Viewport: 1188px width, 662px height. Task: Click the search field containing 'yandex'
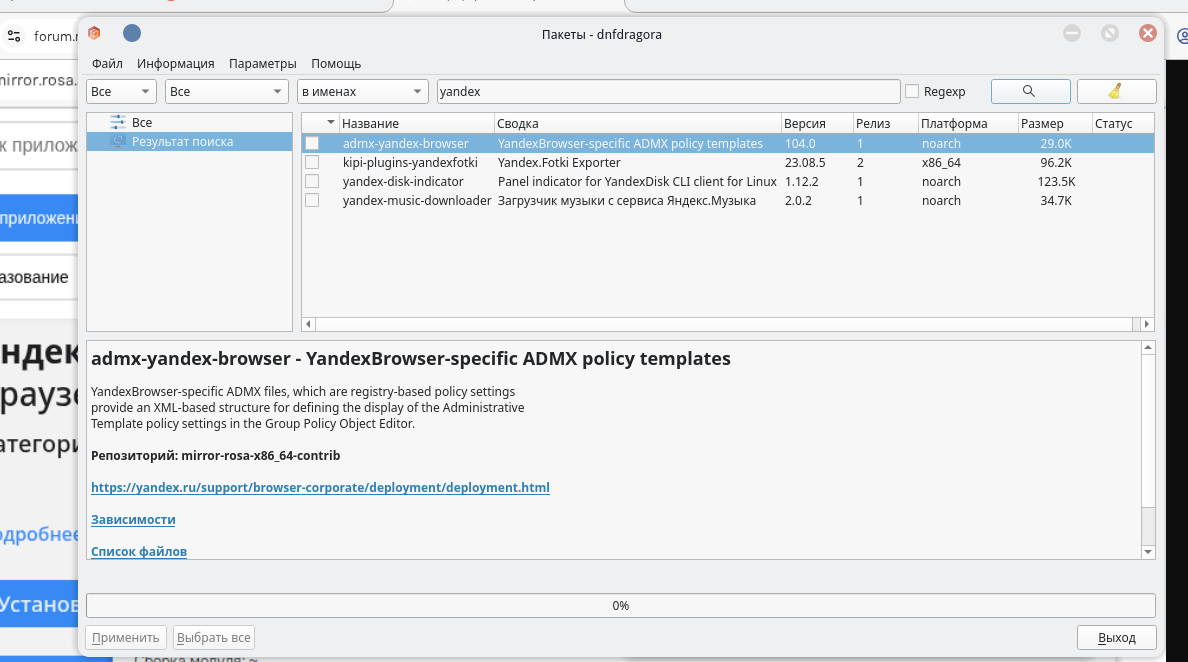pyautogui.click(x=668, y=91)
